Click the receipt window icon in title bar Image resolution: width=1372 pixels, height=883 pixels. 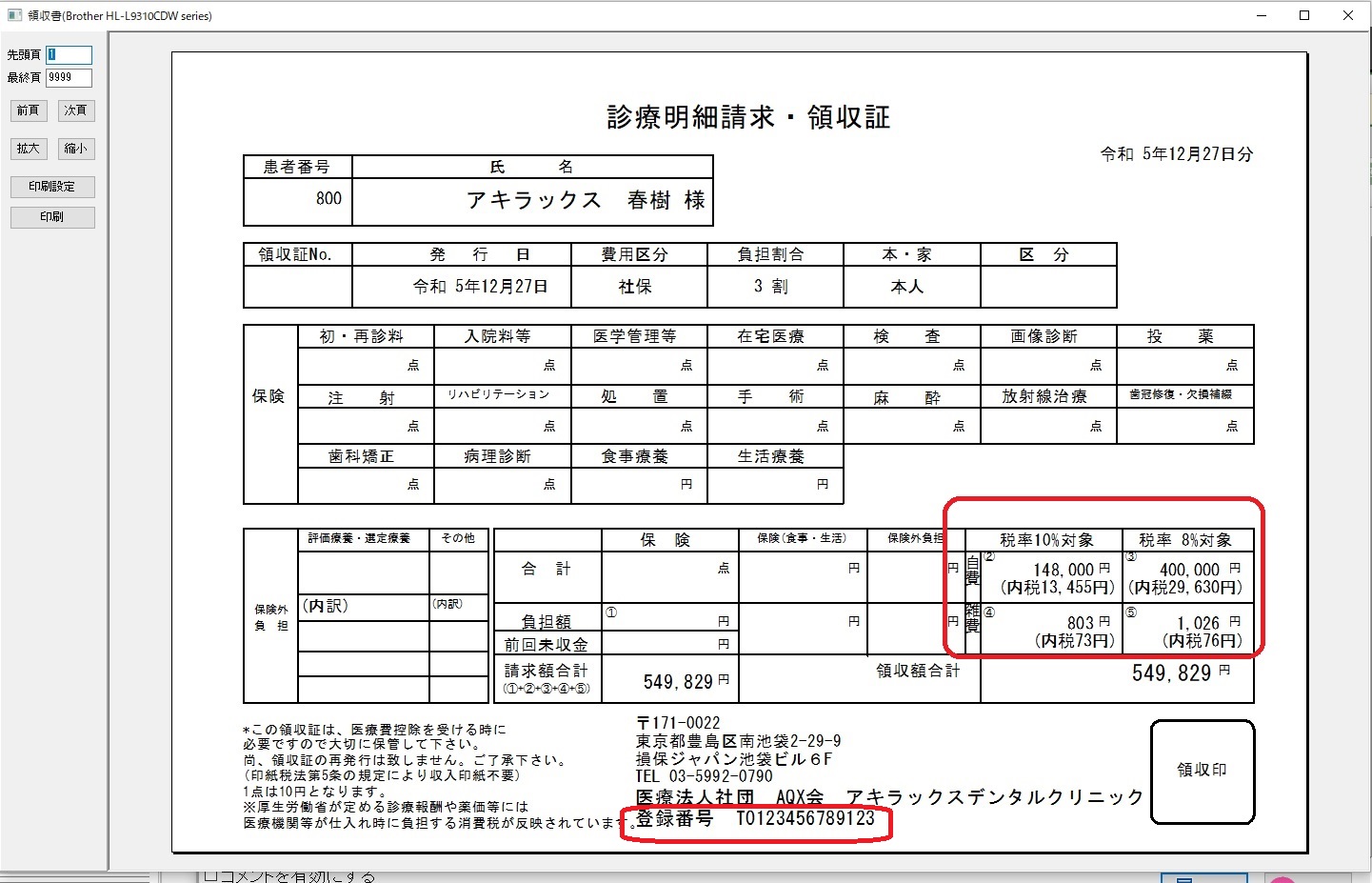point(14,15)
